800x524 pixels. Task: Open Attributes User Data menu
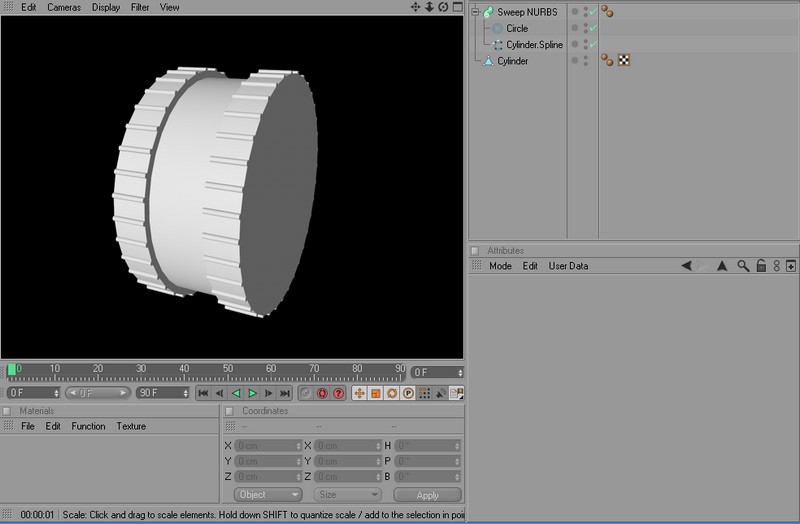pos(568,266)
